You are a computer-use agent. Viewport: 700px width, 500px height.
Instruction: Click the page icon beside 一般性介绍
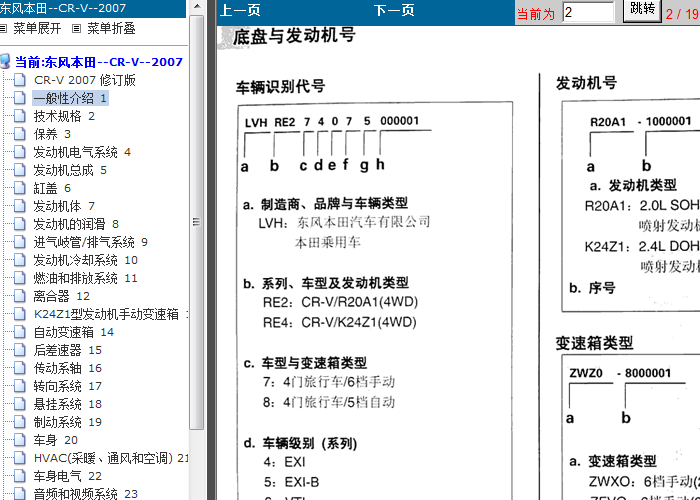[x=20, y=98]
